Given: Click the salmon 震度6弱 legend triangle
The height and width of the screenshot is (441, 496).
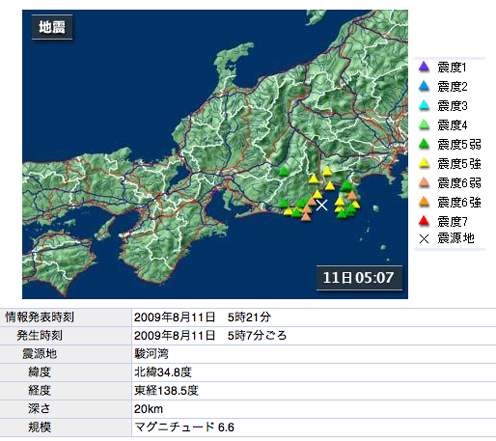Looking at the screenshot, I should (424, 182).
